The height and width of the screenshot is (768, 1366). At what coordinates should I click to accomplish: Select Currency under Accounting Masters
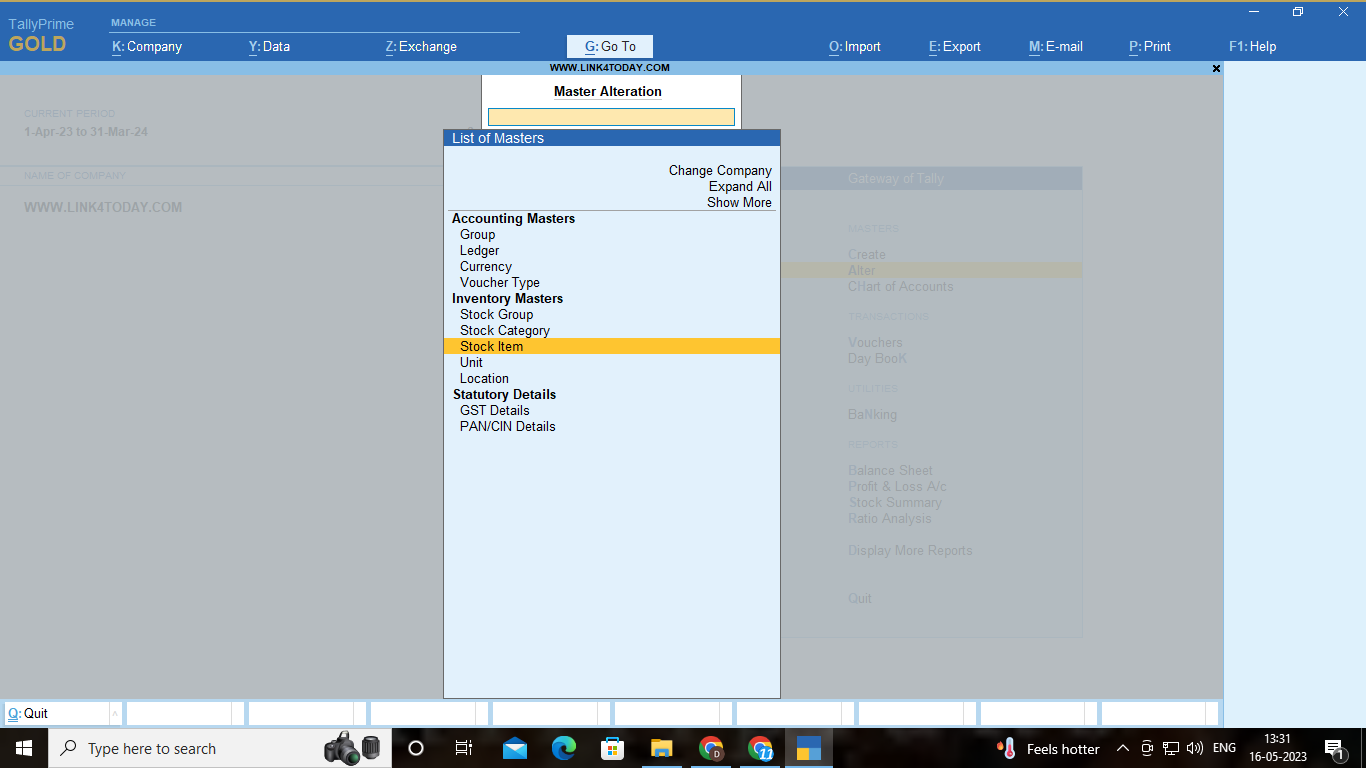(485, 266)
